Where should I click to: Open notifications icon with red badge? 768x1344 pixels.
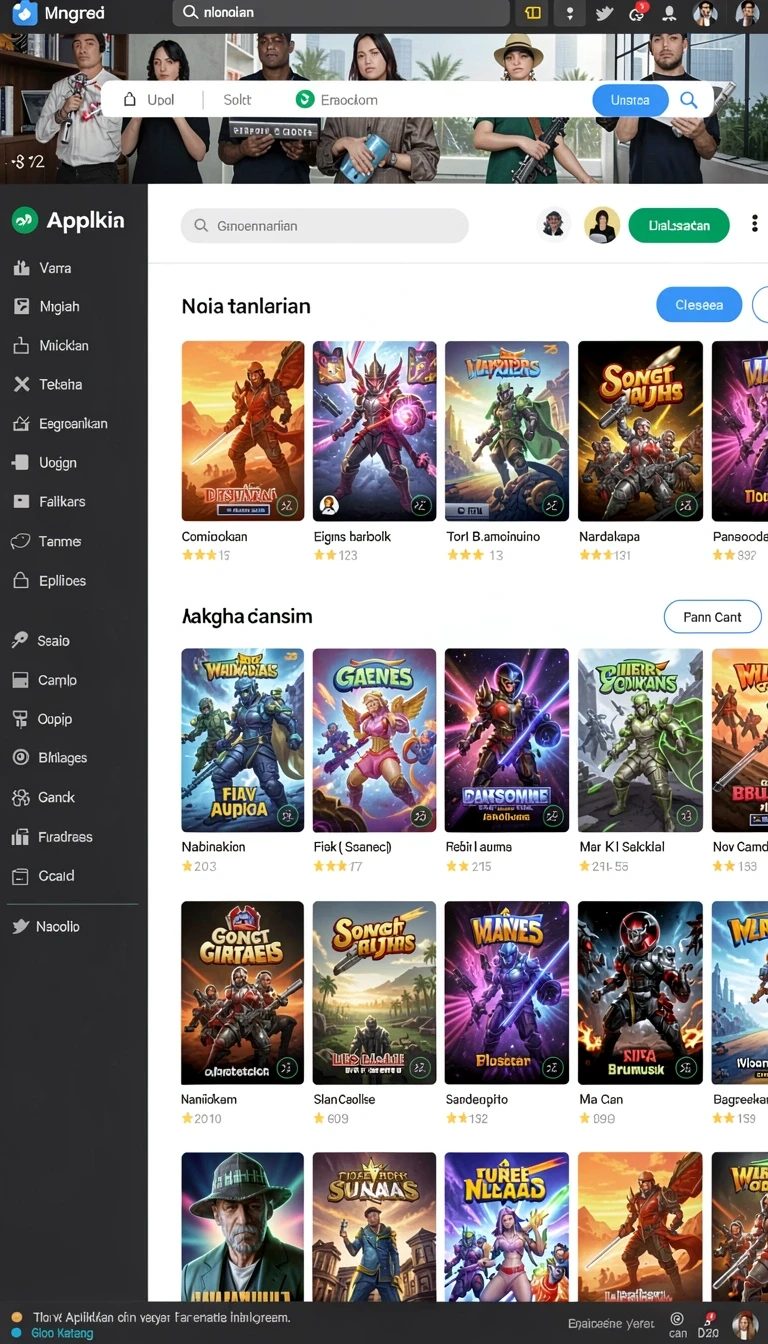pos(637,13)
